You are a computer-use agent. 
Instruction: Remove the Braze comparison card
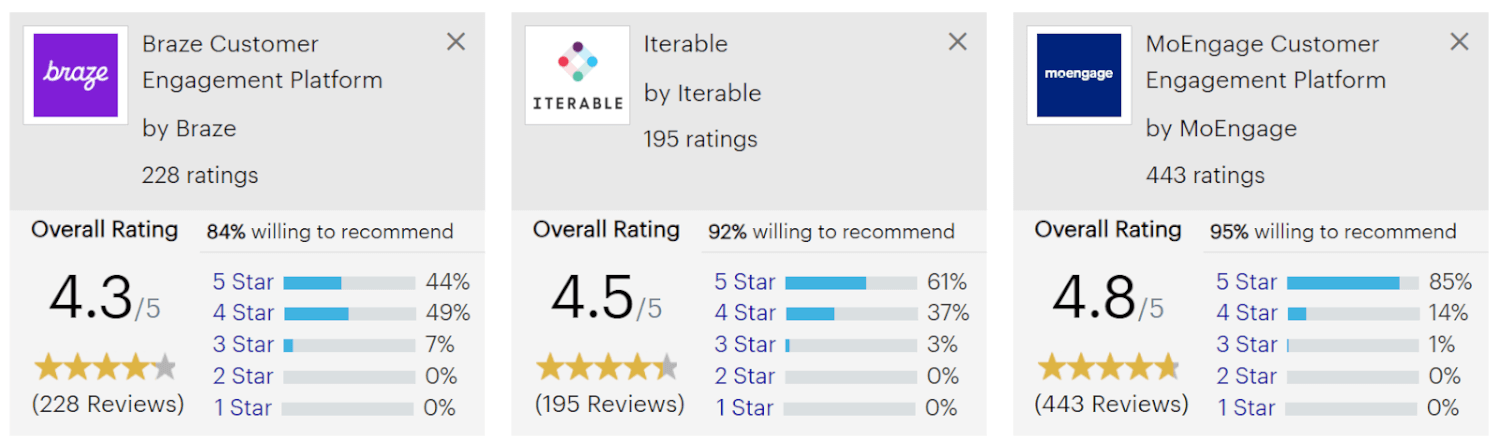tap(456, 42)
